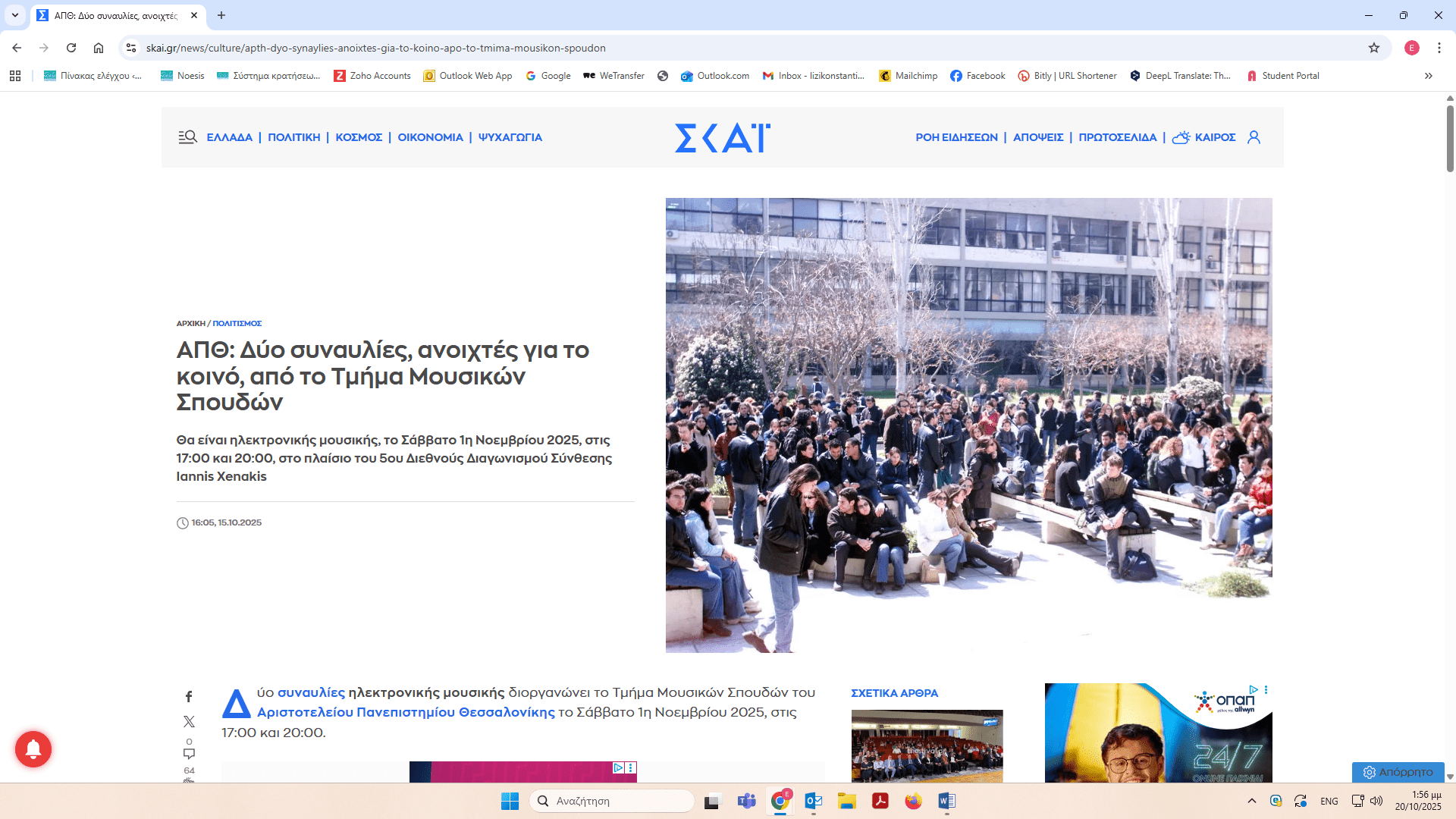Open Word from the taskbar
Image resolution: width=1456 pixels, height=819 pixels.
pyautogui.click(x=946, y=801)
